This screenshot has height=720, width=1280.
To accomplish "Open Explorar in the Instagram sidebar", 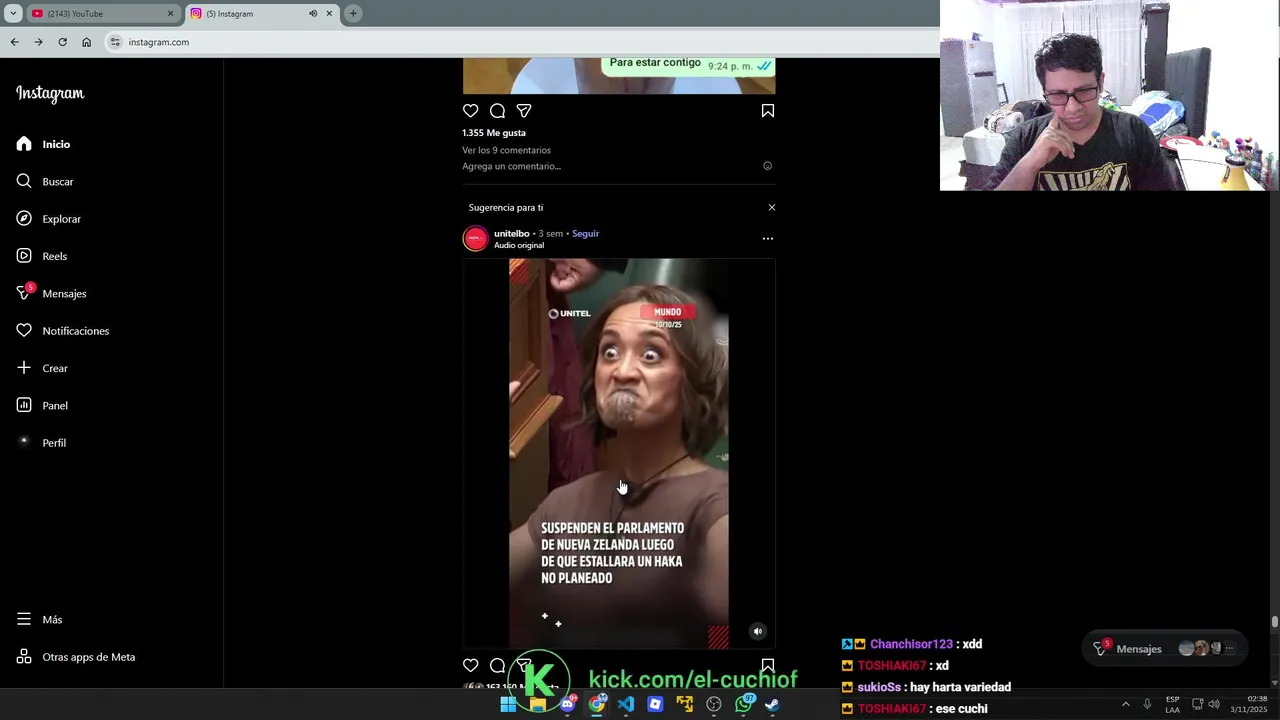I will [49, 219].
